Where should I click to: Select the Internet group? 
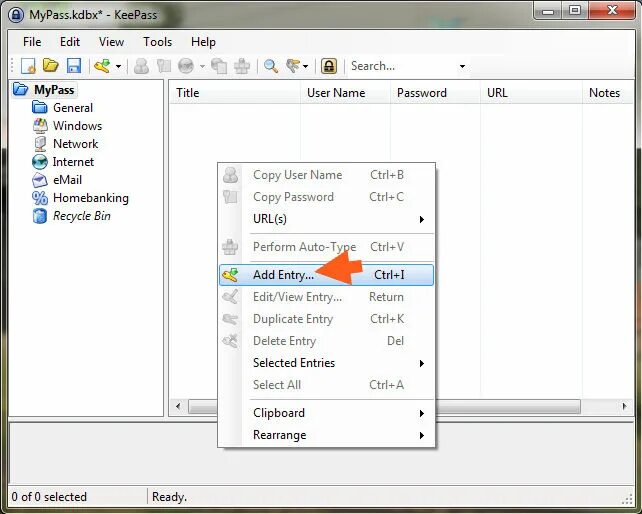tap(73, 162)
